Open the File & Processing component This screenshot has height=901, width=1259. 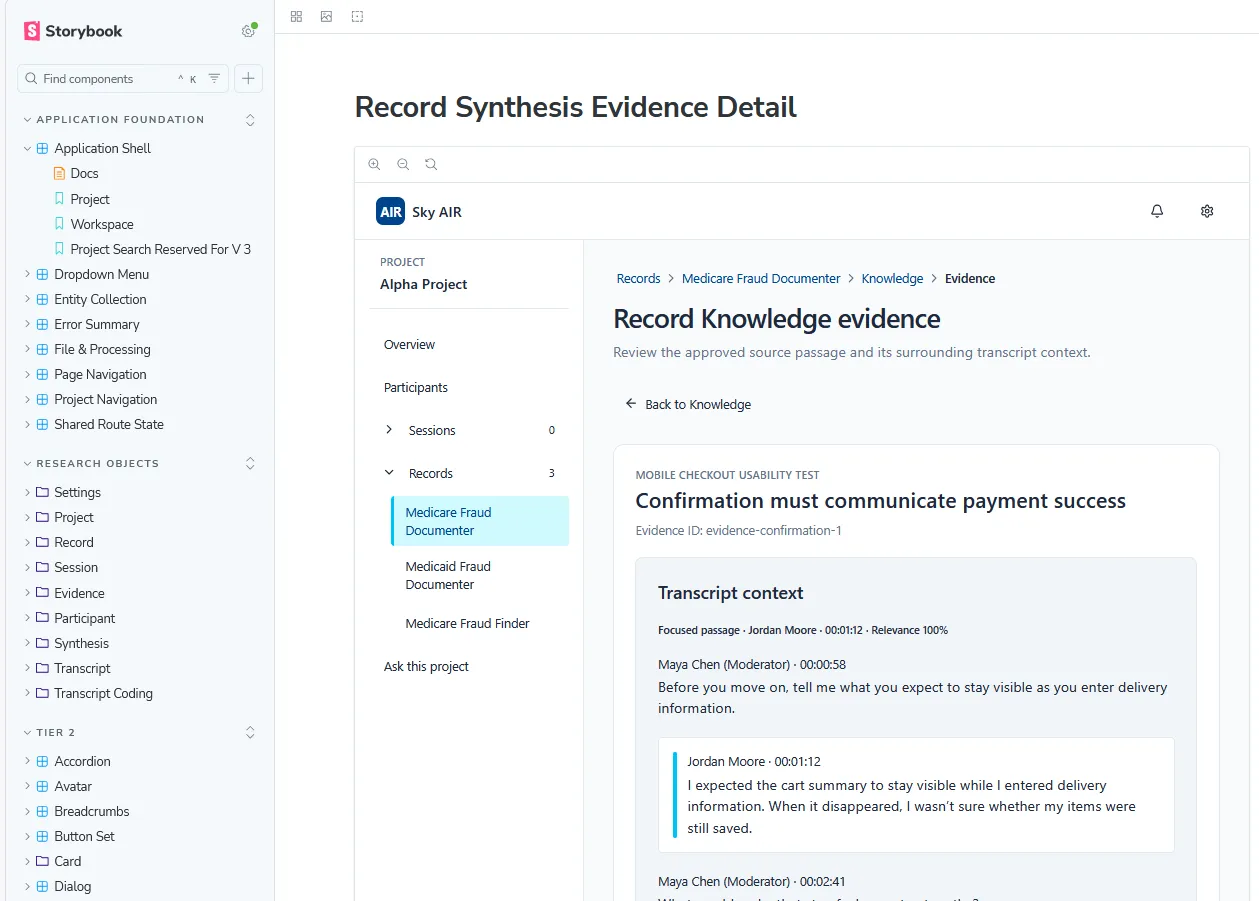(102, 349)
